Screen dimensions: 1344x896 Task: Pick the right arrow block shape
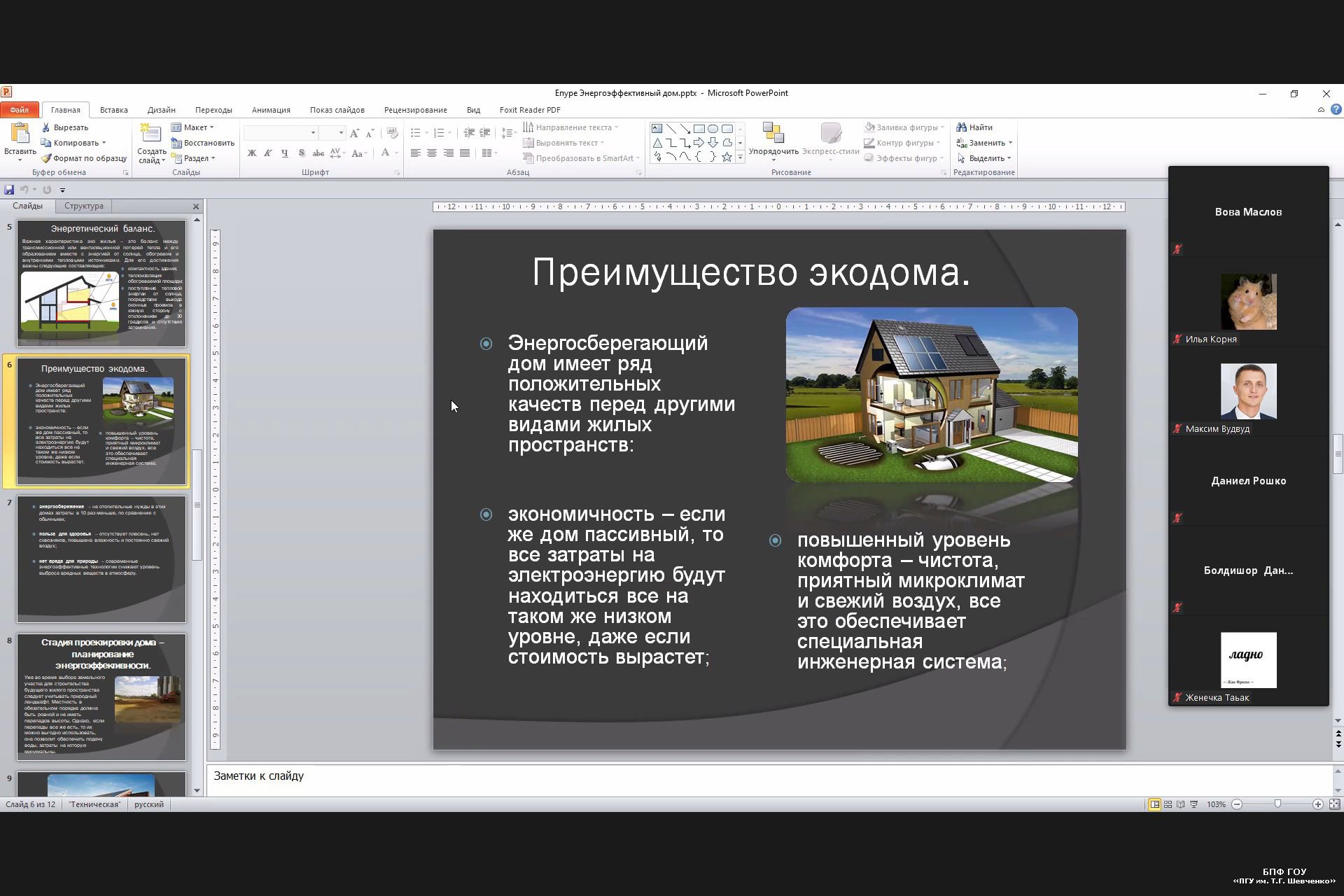point(699,143)
